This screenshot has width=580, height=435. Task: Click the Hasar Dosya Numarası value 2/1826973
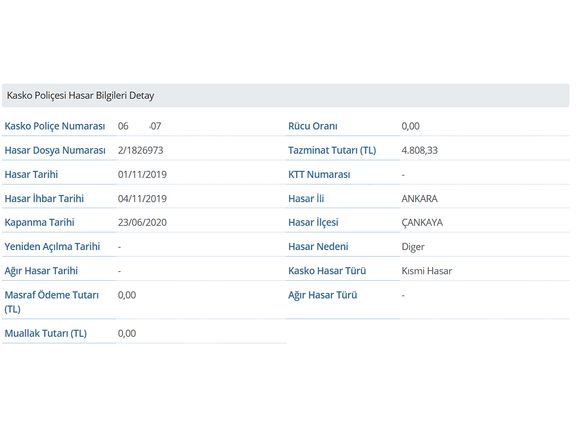140,150
